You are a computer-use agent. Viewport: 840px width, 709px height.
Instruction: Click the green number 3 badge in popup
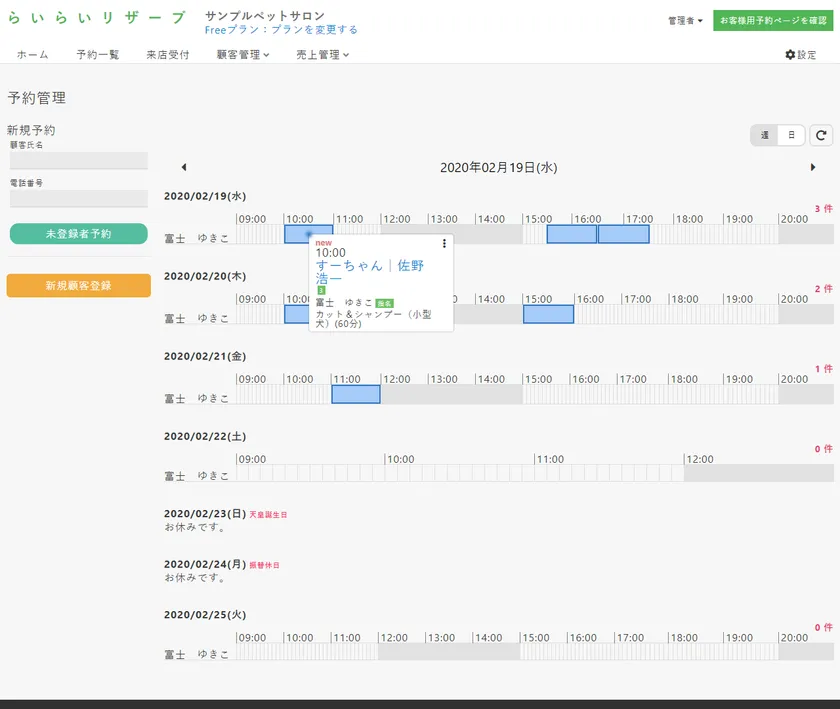pos(321,290)
